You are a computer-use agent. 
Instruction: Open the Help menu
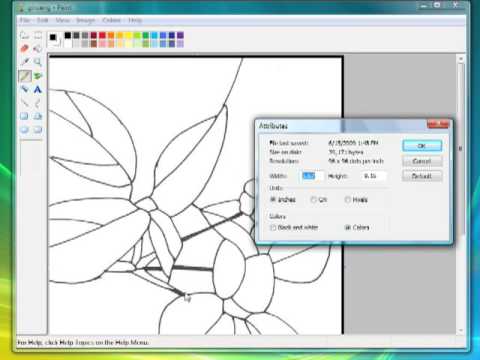tap(135, 20)
